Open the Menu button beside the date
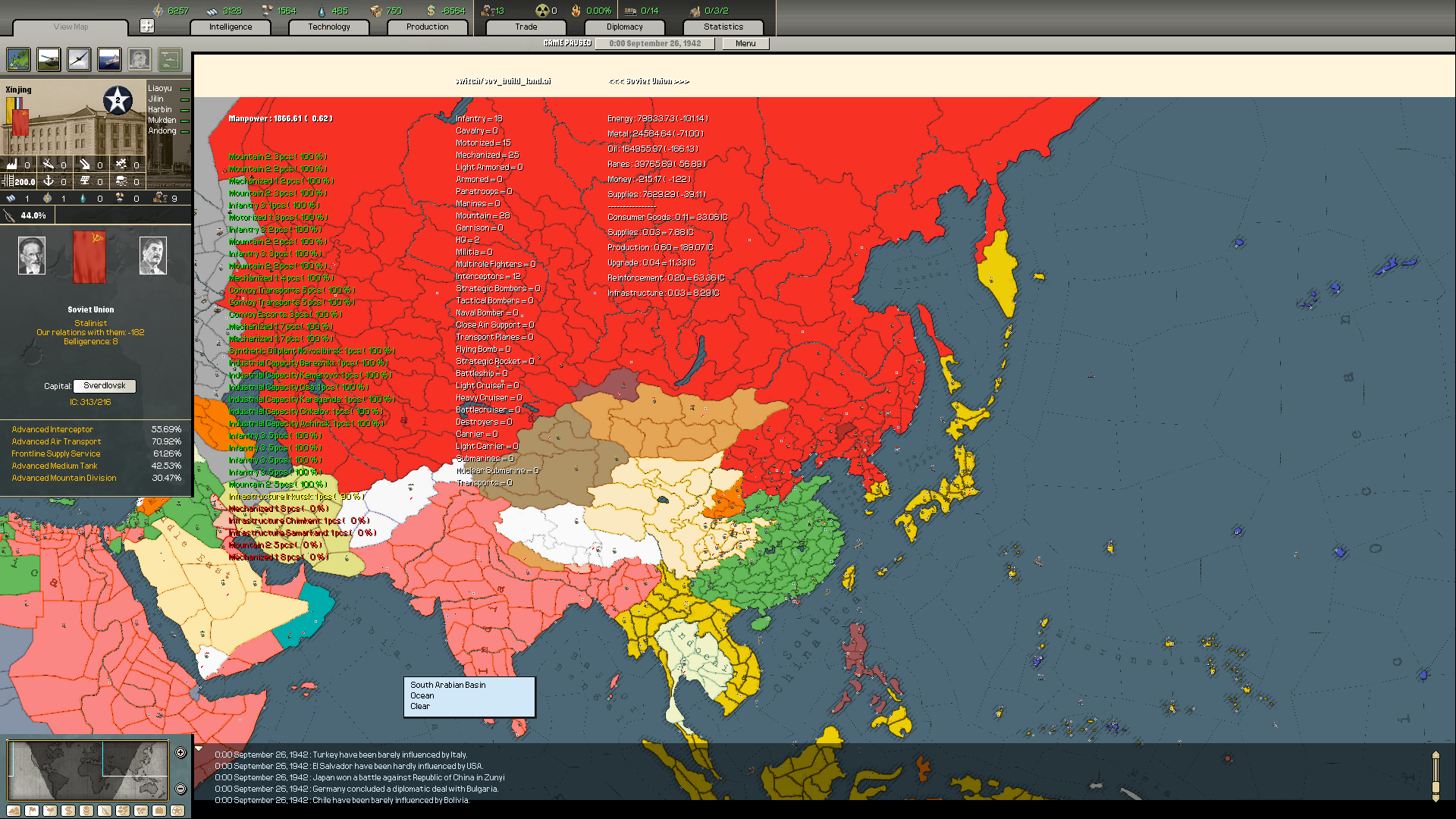 pos(745,44)
